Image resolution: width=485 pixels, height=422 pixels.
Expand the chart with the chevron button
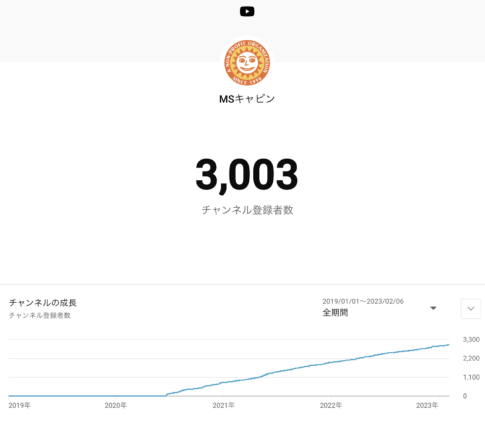click(x=471, y=309)
